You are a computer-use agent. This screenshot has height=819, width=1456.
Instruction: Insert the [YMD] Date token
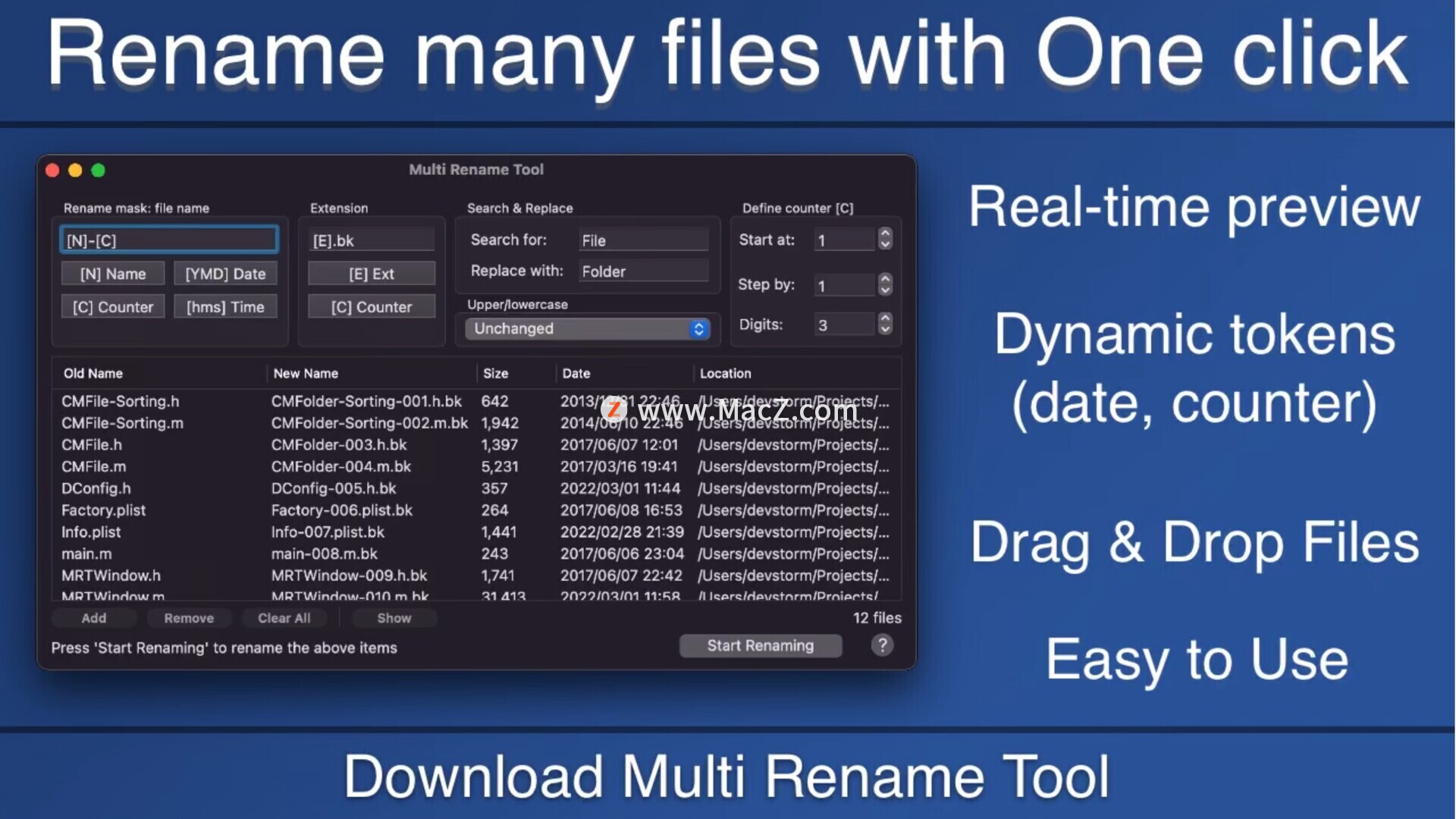(x=226, y=274)
